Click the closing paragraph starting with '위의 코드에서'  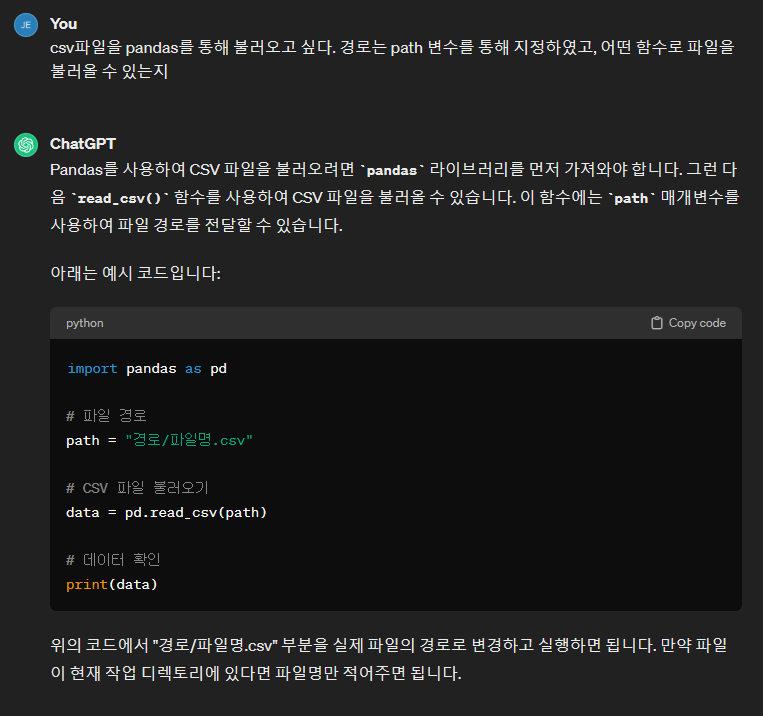tap(389, 659)
